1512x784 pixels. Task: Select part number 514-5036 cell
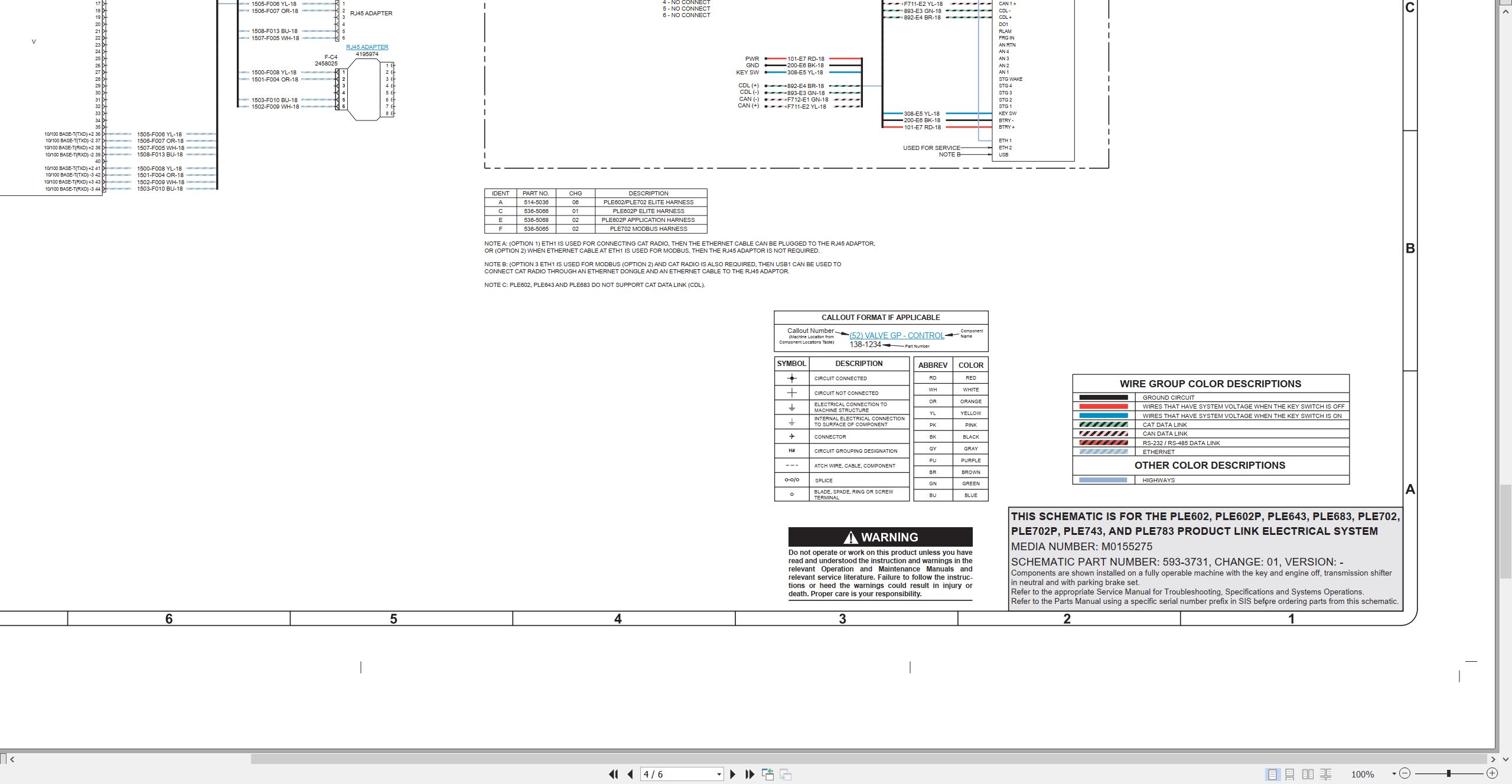536,202
